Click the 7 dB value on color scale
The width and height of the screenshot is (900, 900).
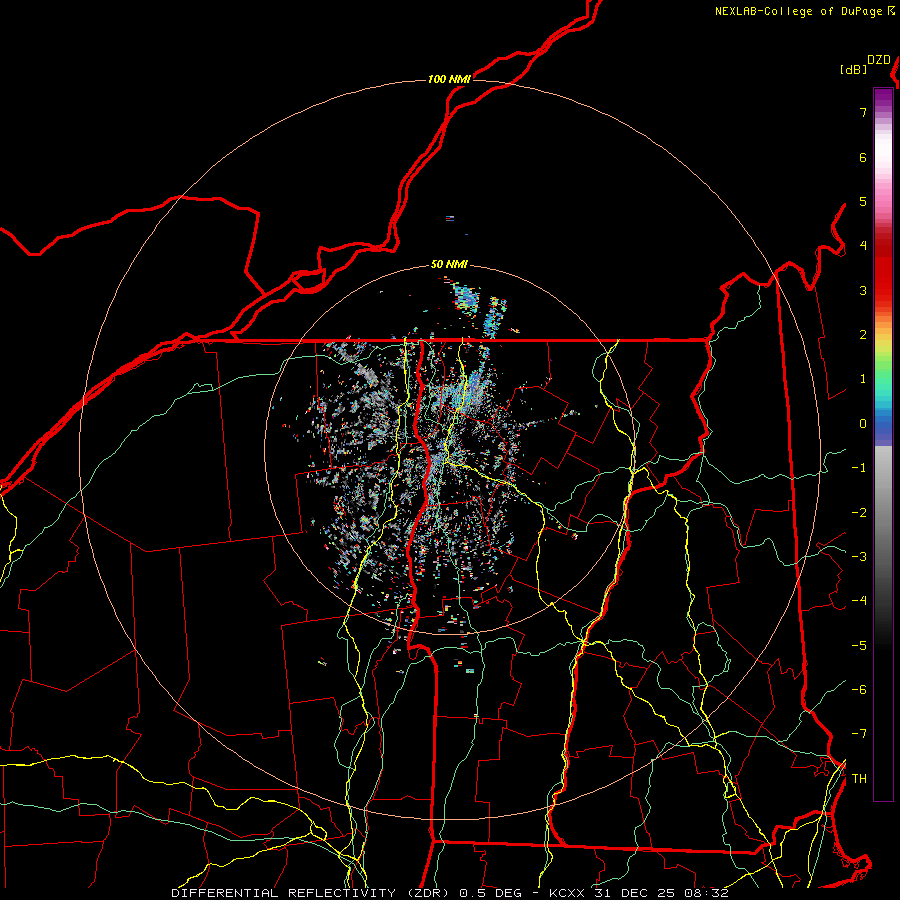[x=863, y=112]
